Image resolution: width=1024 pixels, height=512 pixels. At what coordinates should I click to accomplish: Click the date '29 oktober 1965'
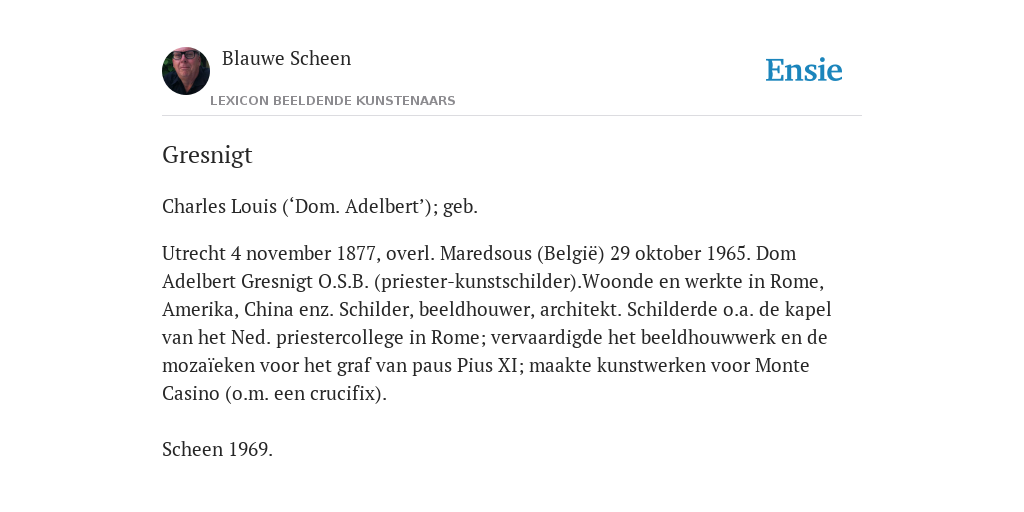click(679, 253)
